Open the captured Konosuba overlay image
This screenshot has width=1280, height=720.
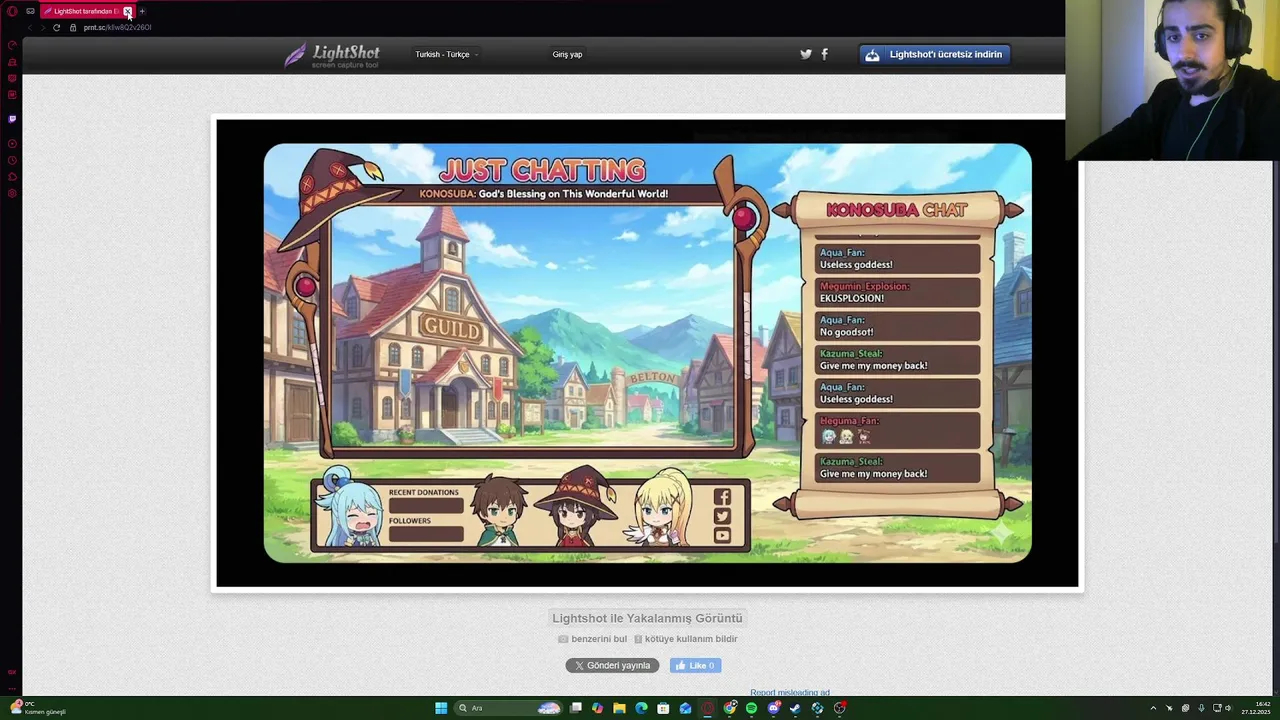point(647,353)
